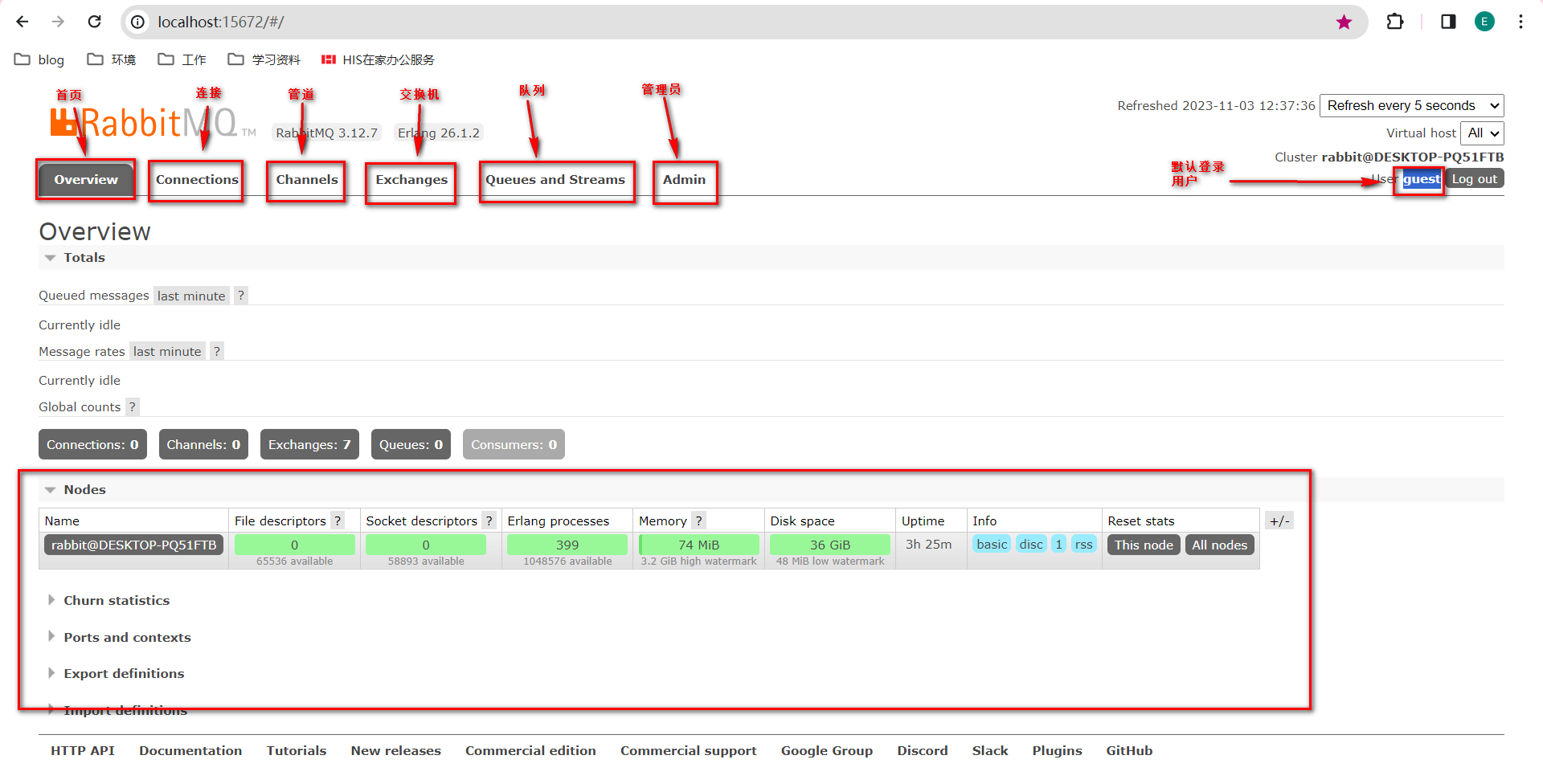The width and height of the screenshot is (1543, 784).
Task: Click the bookmark star icon
Action: [x=1344, y=22]
